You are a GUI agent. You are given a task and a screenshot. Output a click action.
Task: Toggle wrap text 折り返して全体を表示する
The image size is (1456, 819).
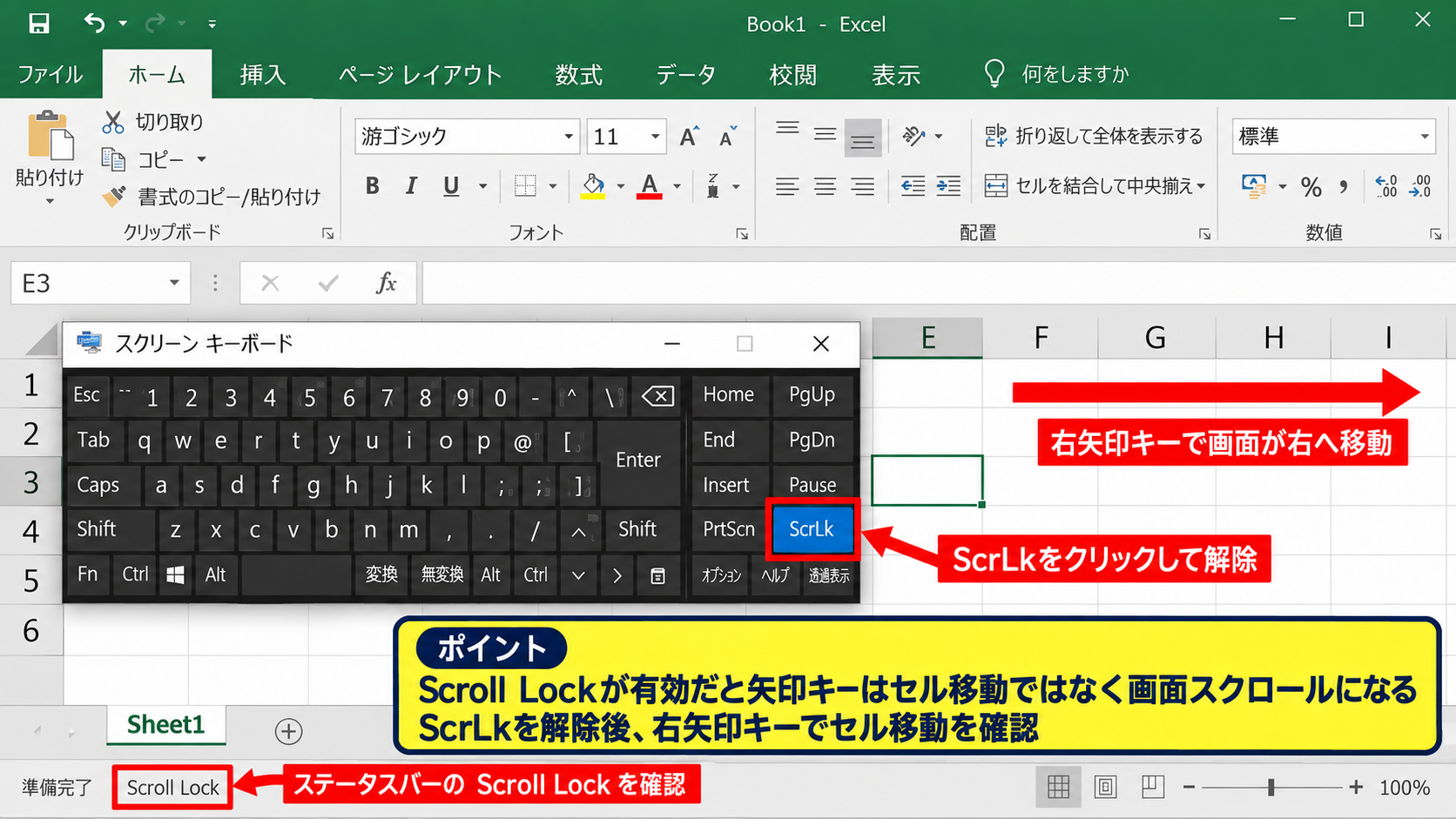pyautogui.click(x=1094, y=136)
